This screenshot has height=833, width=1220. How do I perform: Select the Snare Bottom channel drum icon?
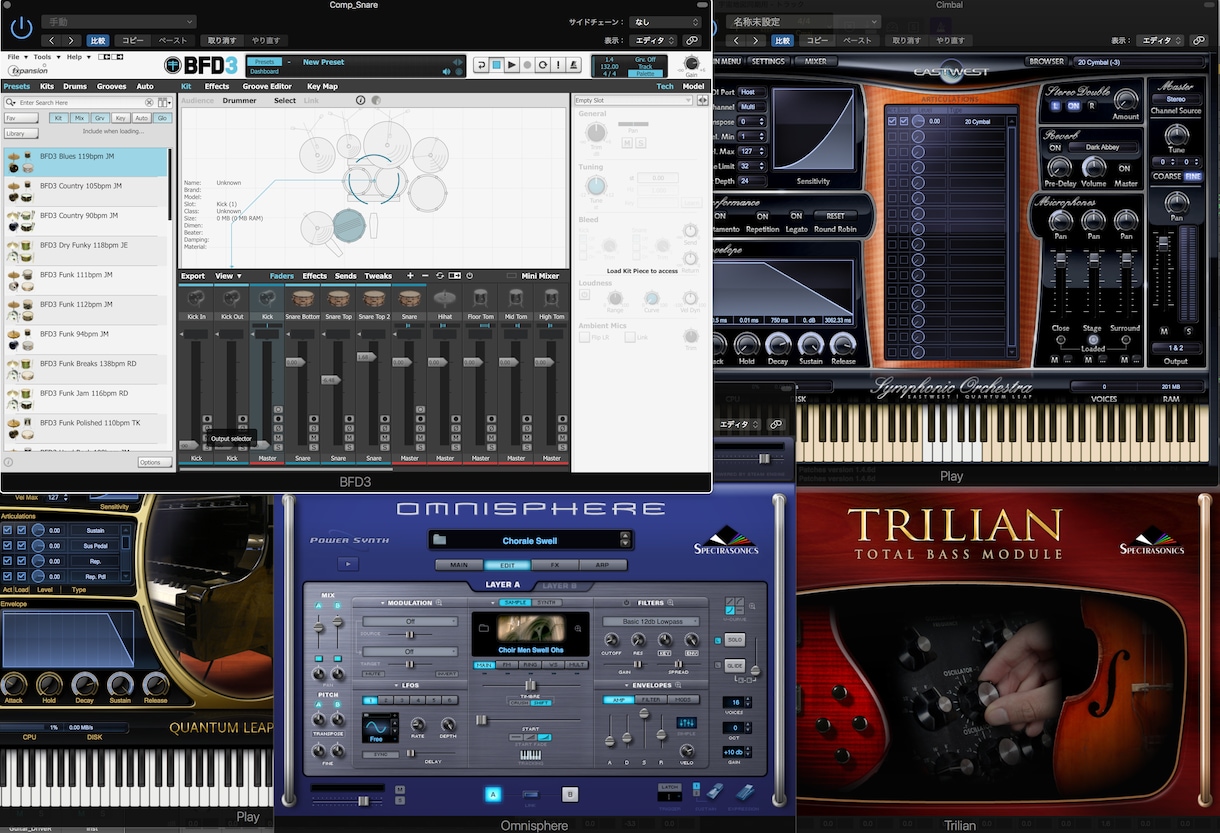(302, 298)
